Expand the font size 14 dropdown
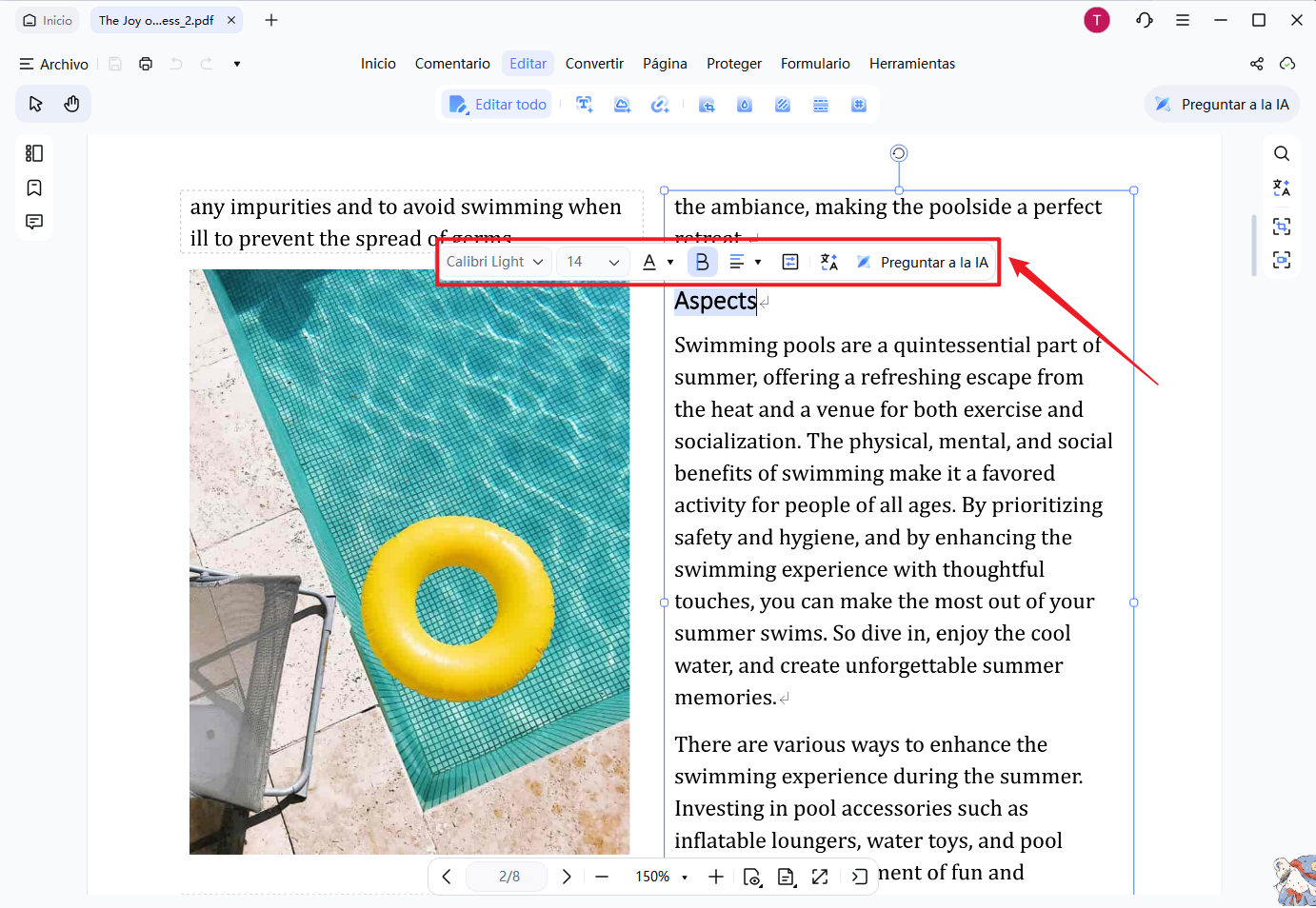 [592, 262]
